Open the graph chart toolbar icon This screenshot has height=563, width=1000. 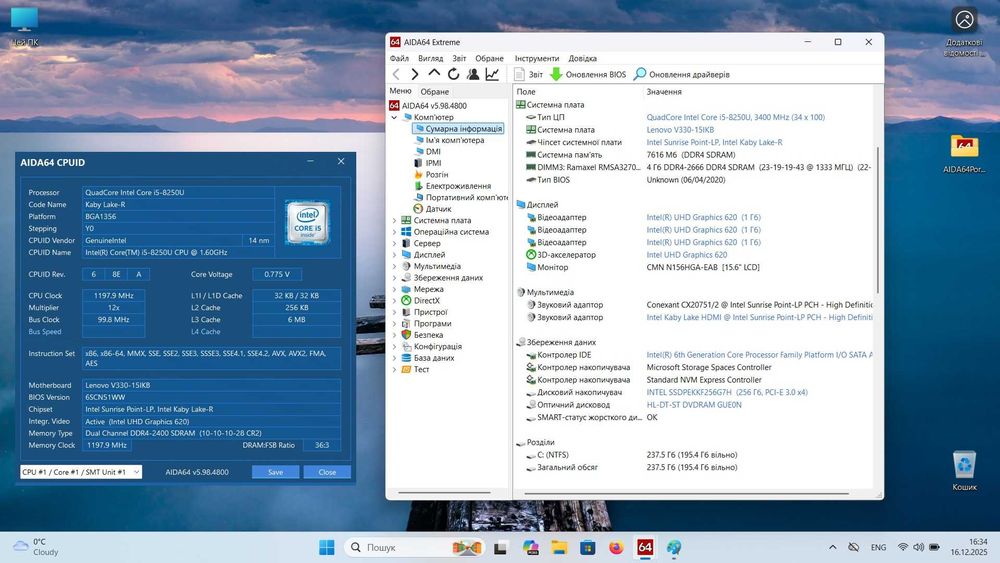tap(492, 75)
